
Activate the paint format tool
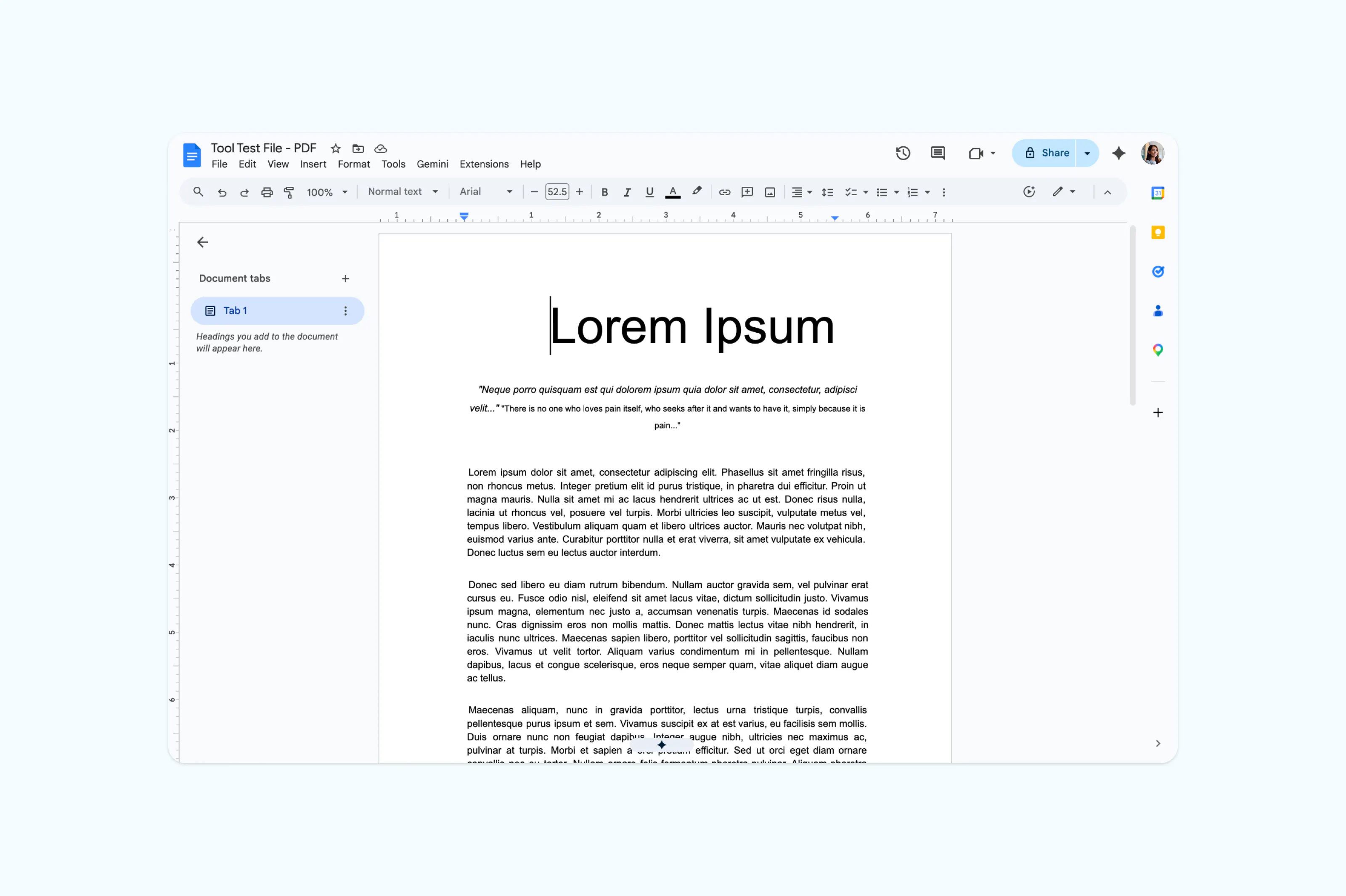pyautogui.click(x=289, y=193)
